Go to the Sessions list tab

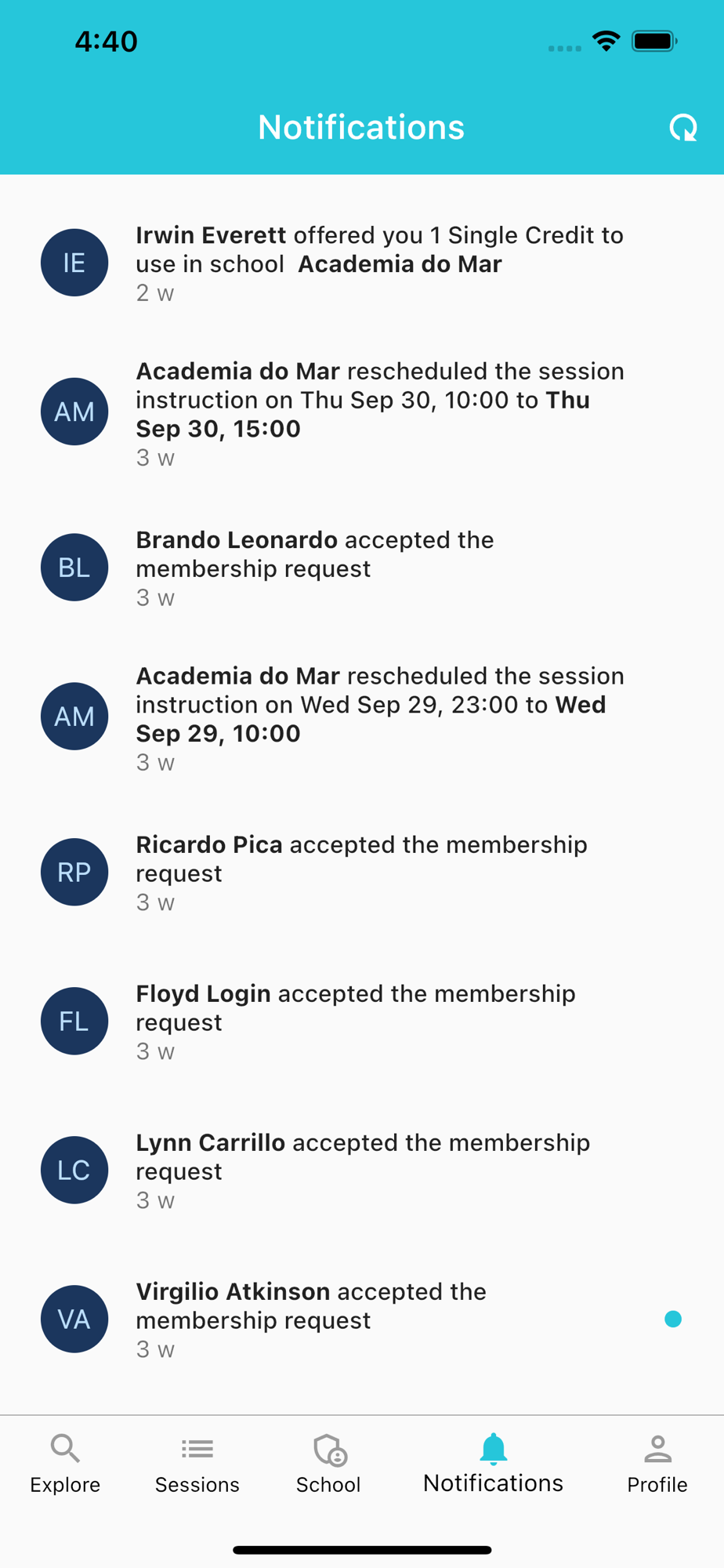point(197,1463)
